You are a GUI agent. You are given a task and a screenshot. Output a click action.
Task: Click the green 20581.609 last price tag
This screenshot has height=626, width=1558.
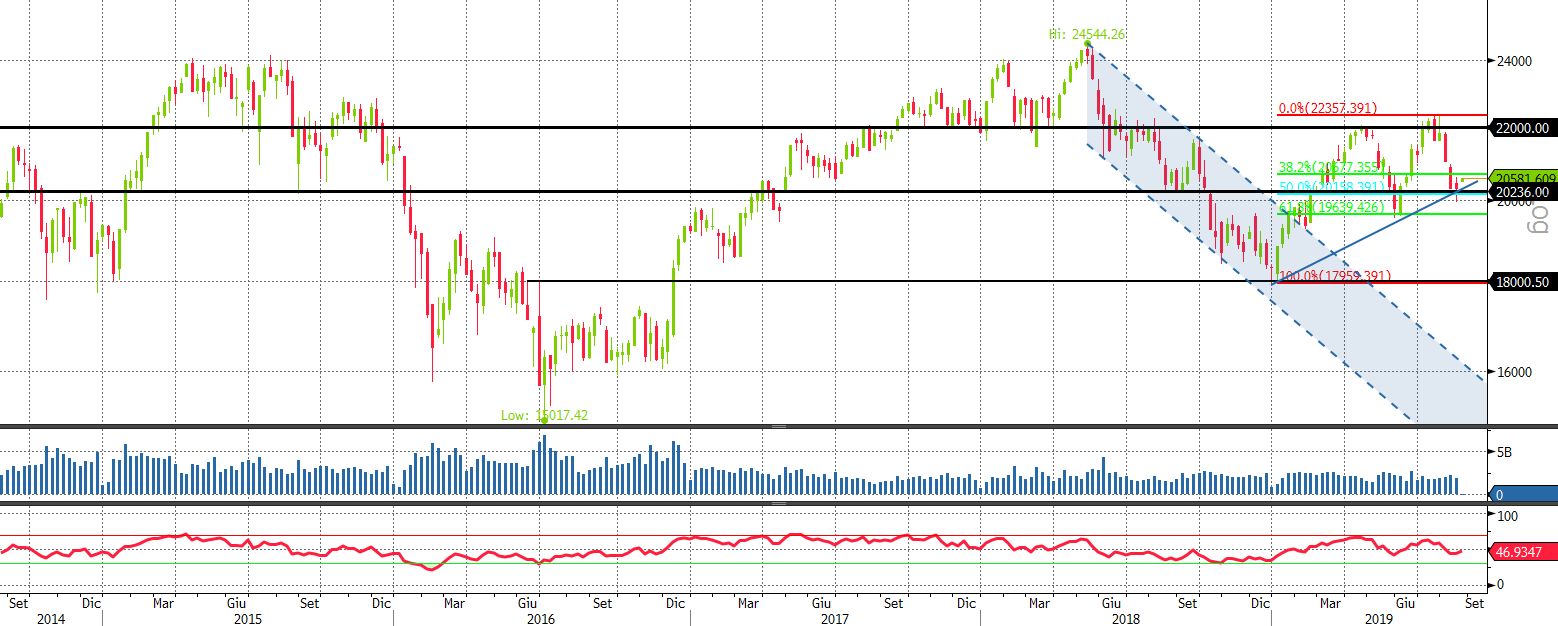[x=1524, y=176]
